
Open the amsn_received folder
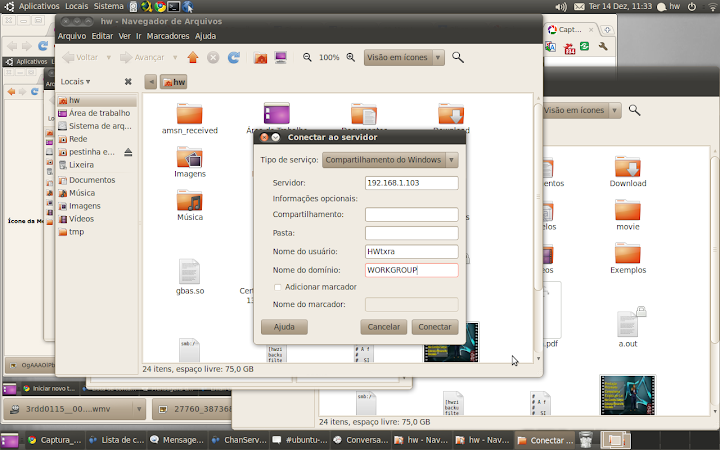[190, 118]
